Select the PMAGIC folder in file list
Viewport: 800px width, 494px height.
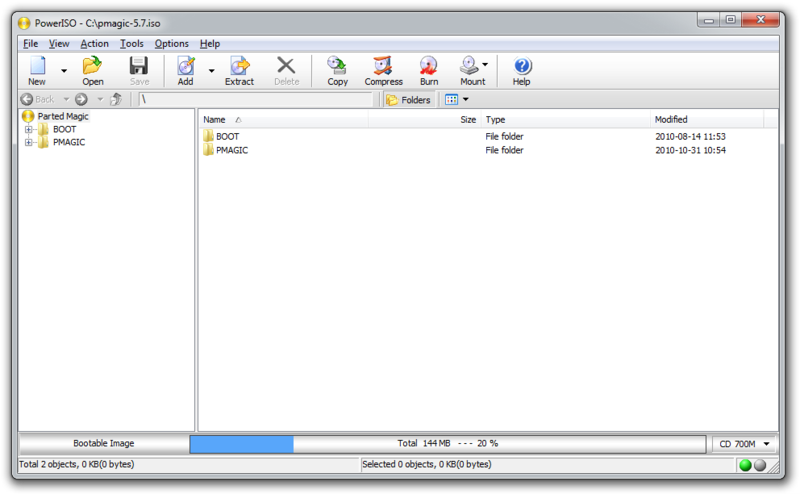tap(231, 150)
